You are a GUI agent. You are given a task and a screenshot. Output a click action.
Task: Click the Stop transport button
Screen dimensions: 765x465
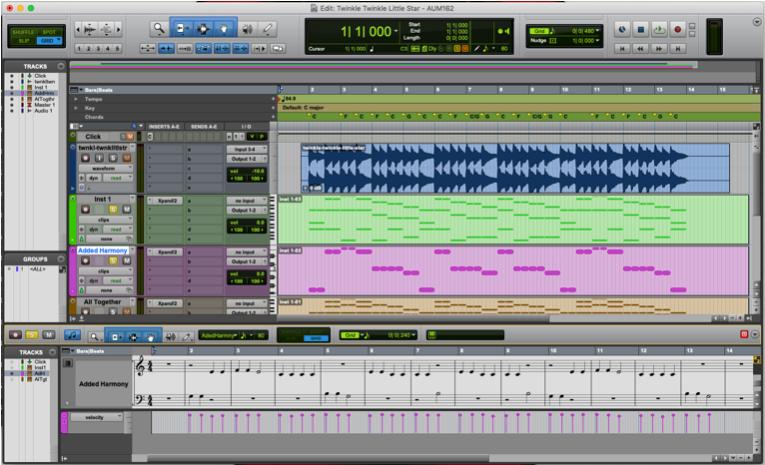pyautogui.click(x=641, y=30)
